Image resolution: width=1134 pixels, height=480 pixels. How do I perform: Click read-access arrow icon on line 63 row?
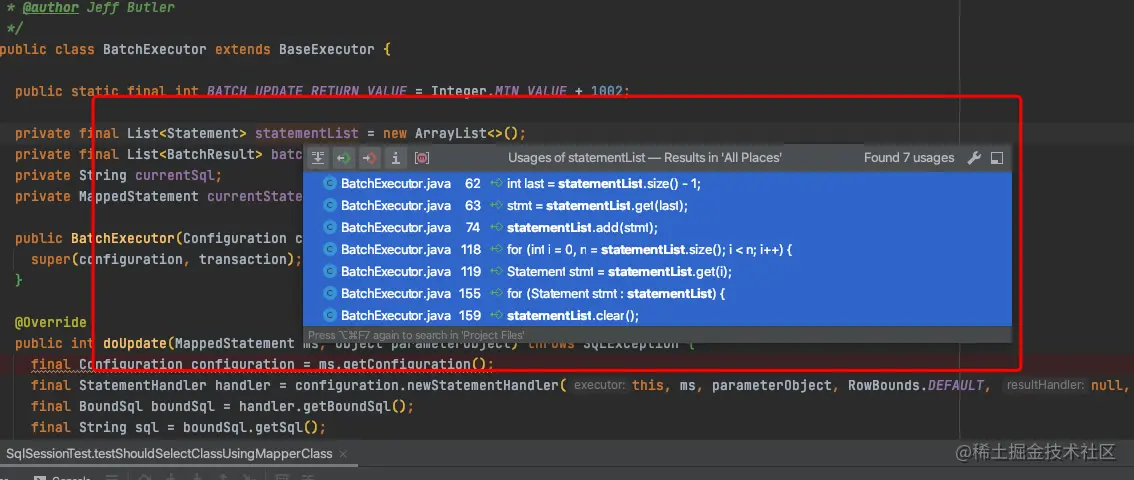tap(496, 205)
